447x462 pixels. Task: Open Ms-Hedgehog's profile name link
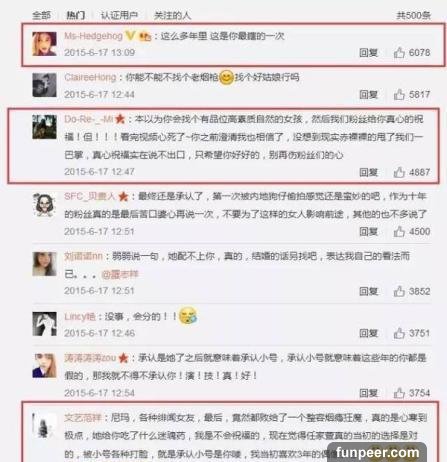click(93, 36)
